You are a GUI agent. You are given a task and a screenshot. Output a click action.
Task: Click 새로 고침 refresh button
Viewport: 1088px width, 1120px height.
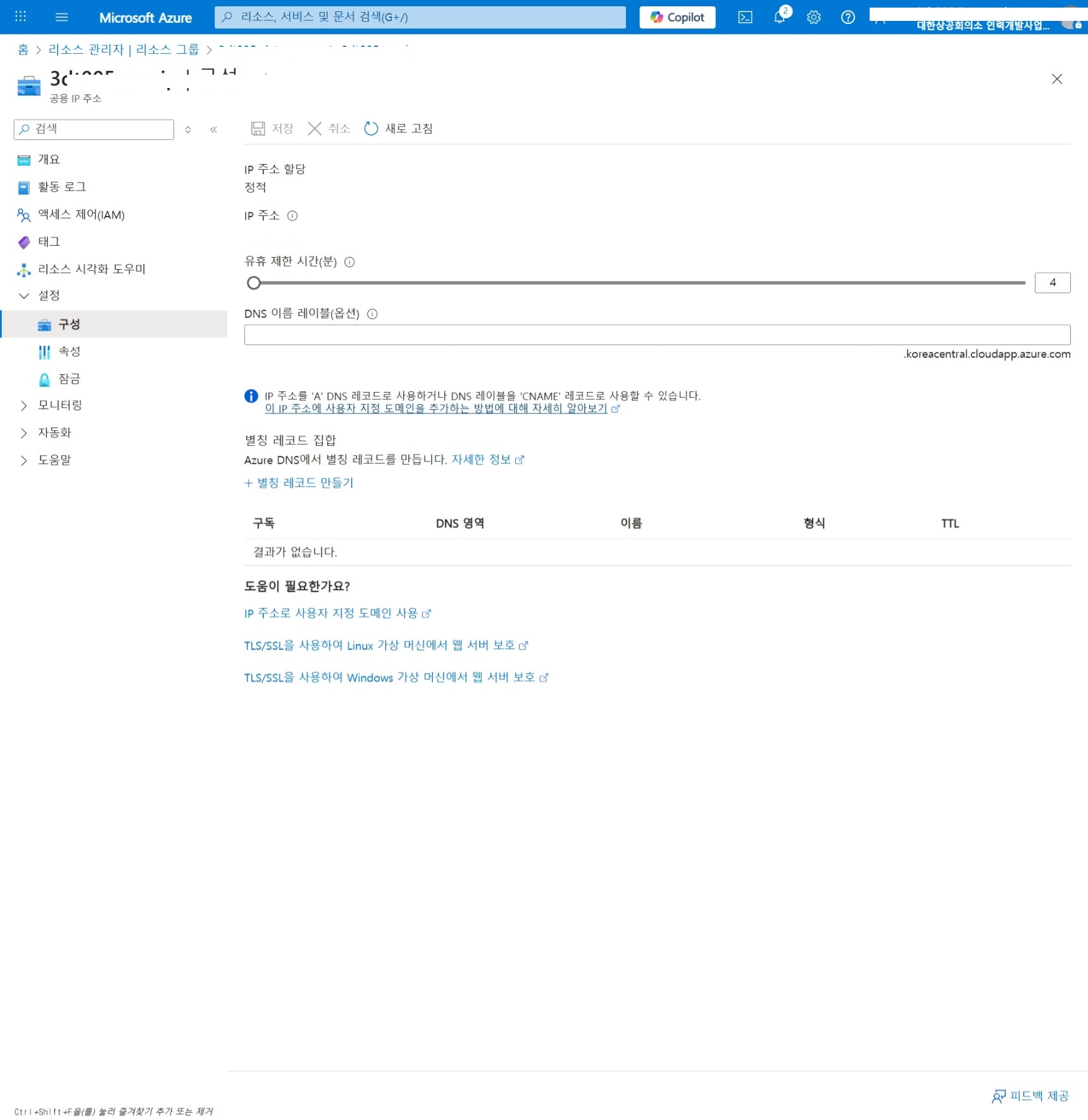398,129
